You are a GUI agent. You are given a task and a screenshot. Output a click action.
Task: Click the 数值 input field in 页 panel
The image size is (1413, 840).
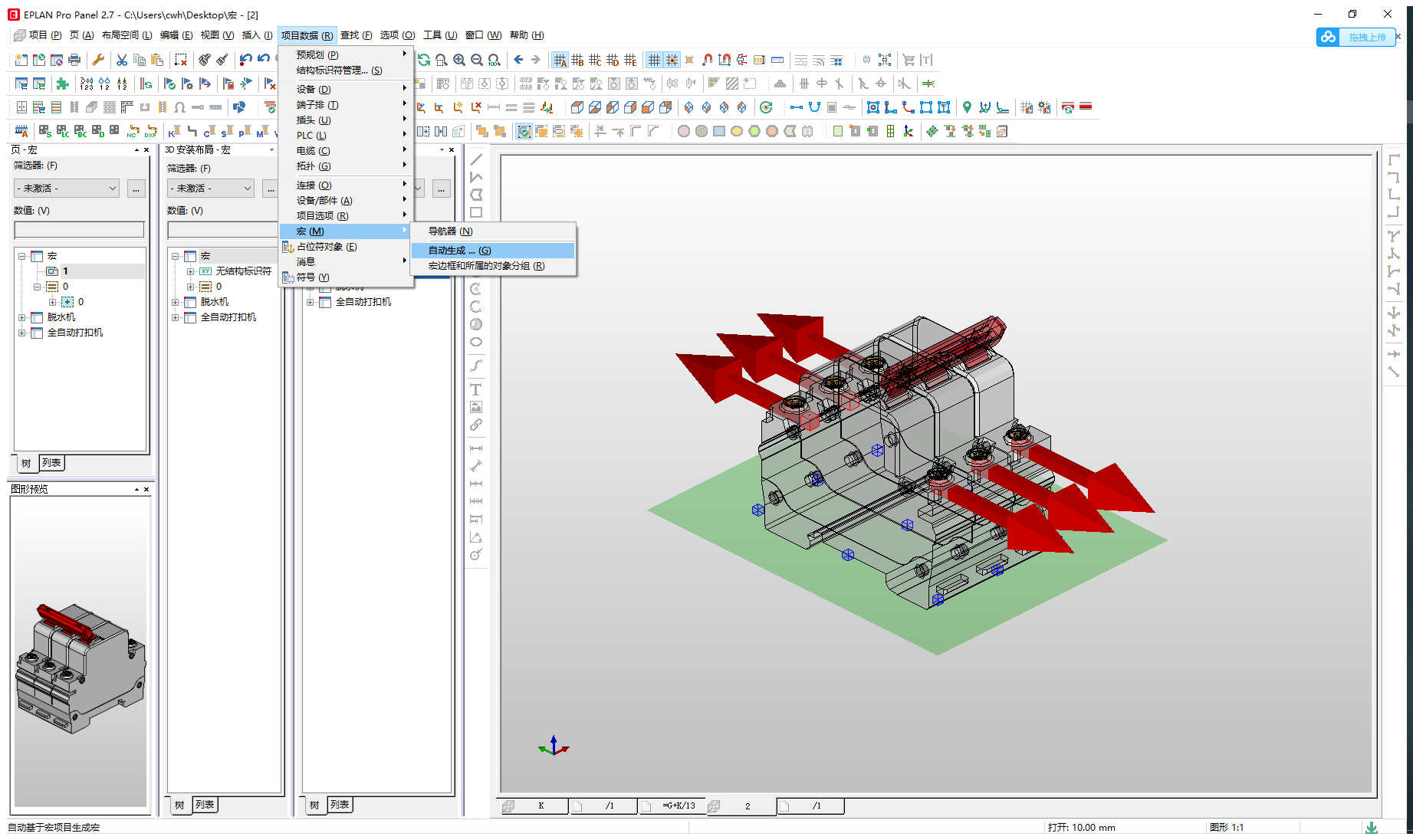(79, 229)
